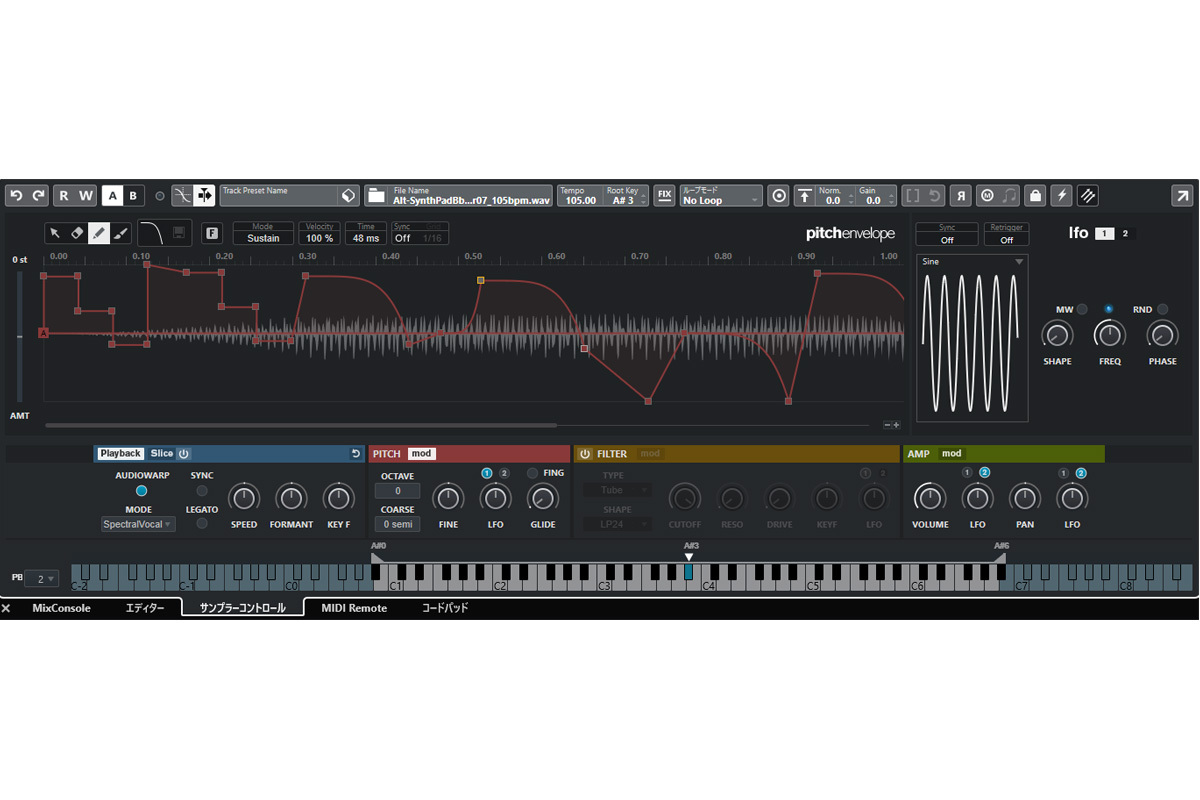Screen dimensions: 1200x800
Task: Select the Draw tool for the pitch envelope
Action: [x=99, y=232]
